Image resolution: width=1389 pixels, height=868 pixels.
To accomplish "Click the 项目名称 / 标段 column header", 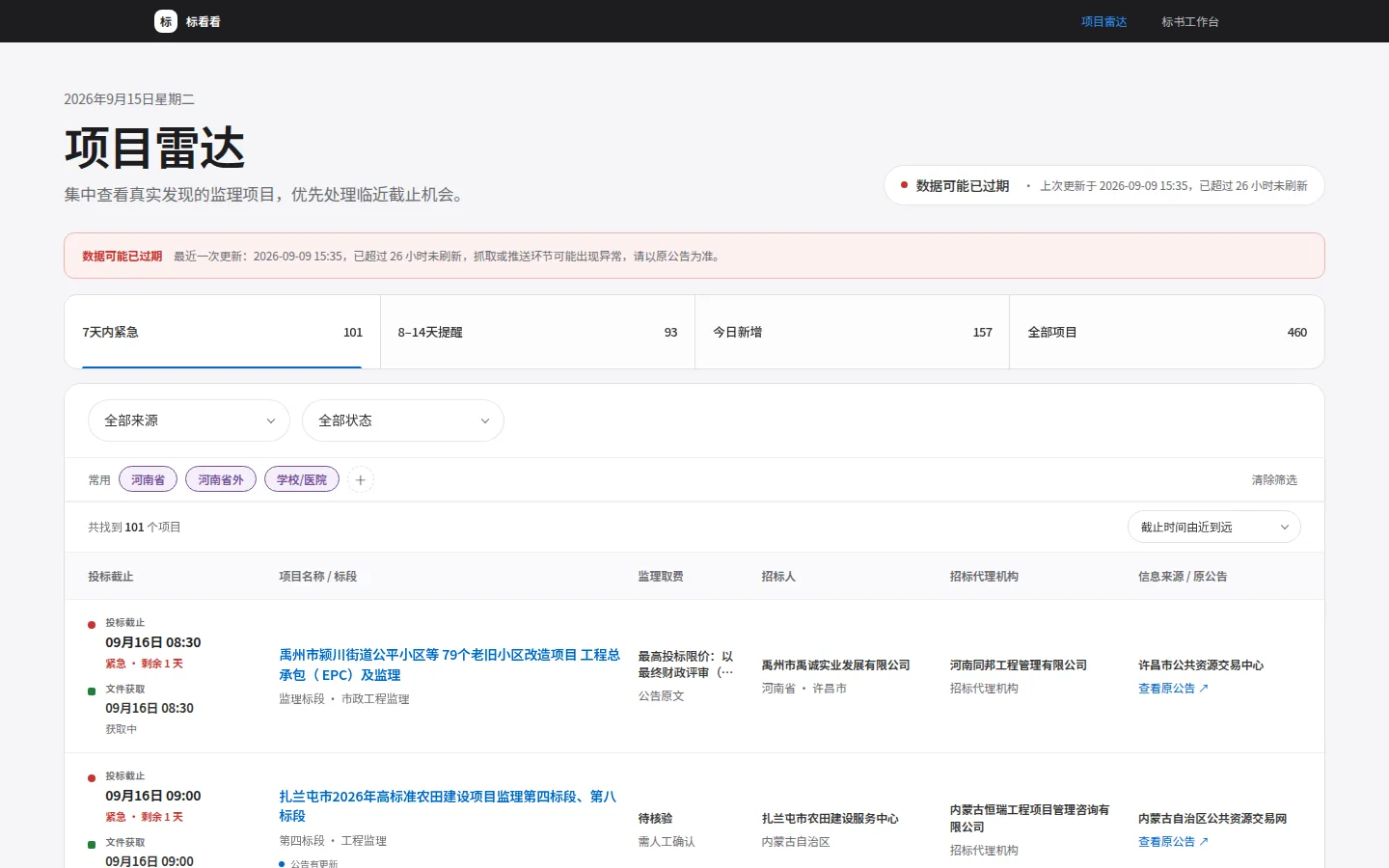I will 318,576.
